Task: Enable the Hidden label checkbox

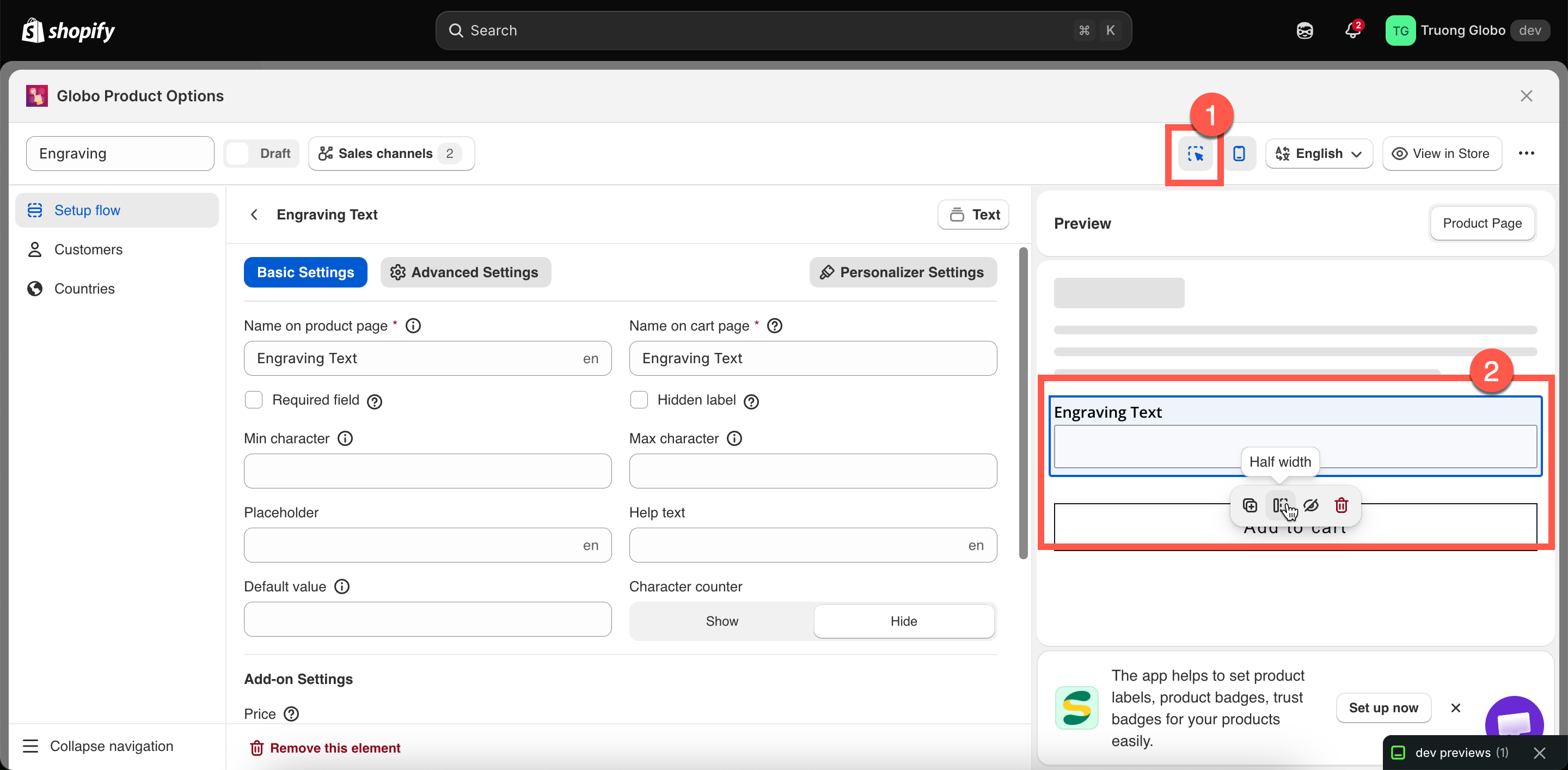Action: point(639,400)
